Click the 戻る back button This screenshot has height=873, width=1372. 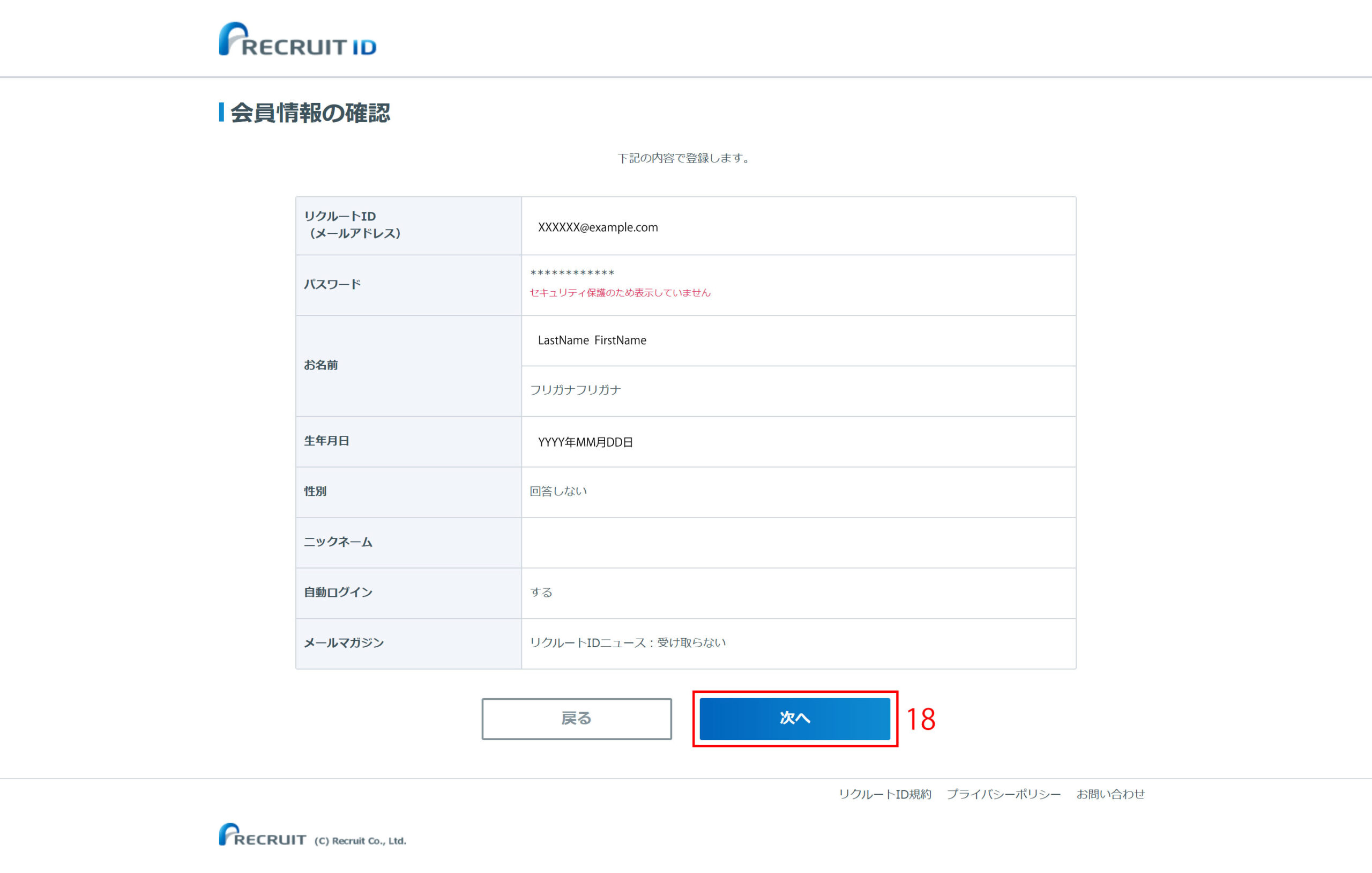(577, 719)
